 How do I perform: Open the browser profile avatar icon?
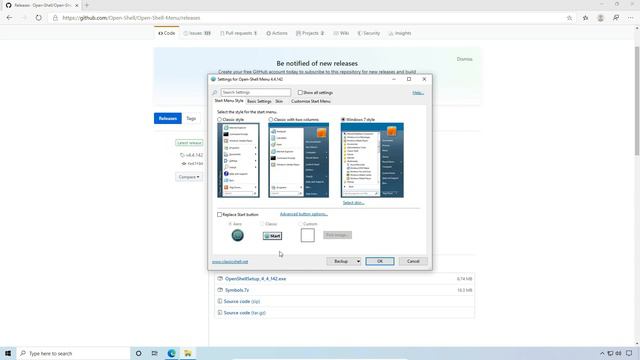pos(600,18)
